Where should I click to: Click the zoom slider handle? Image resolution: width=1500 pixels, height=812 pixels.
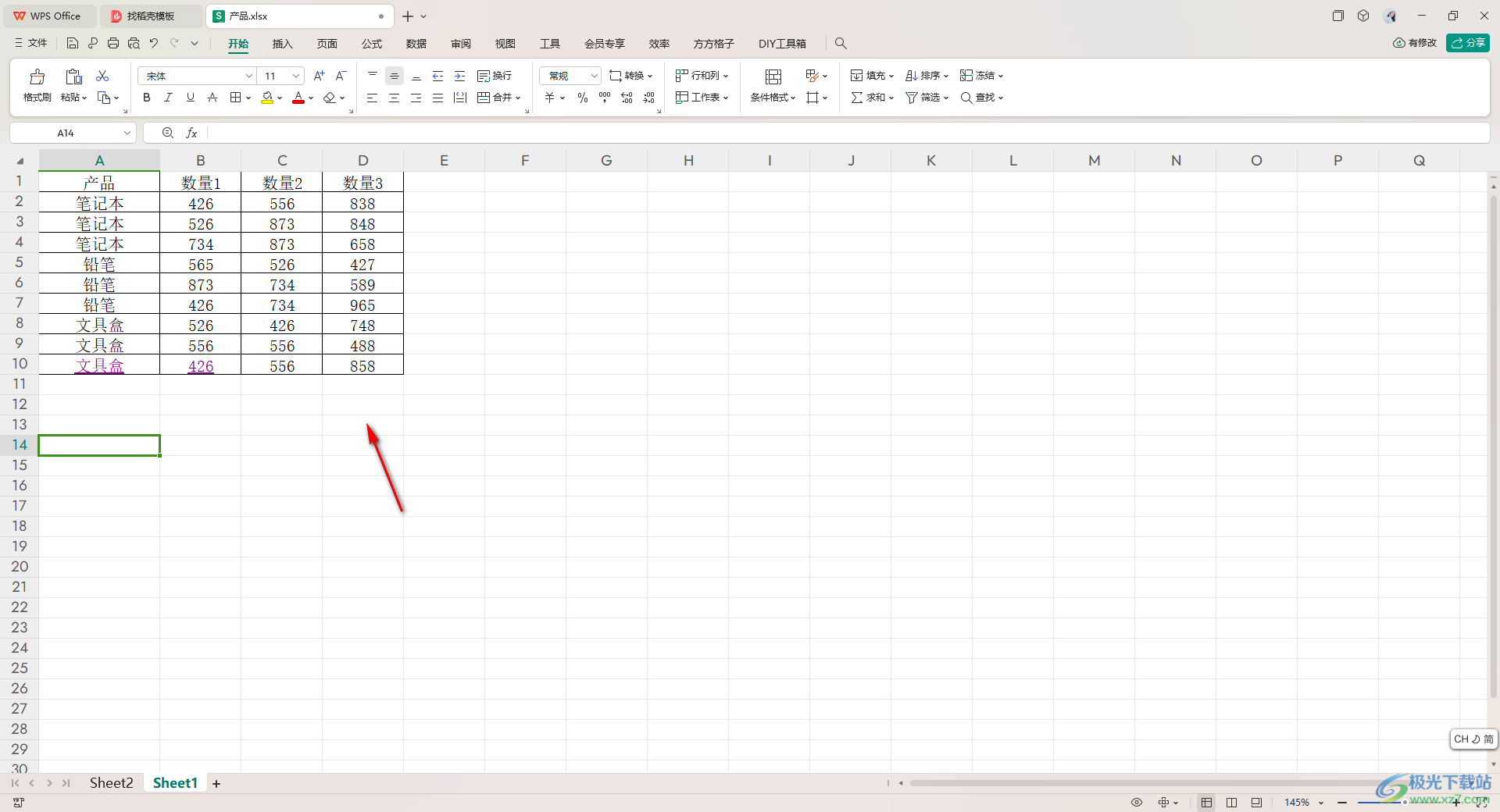coord(1405,803)
